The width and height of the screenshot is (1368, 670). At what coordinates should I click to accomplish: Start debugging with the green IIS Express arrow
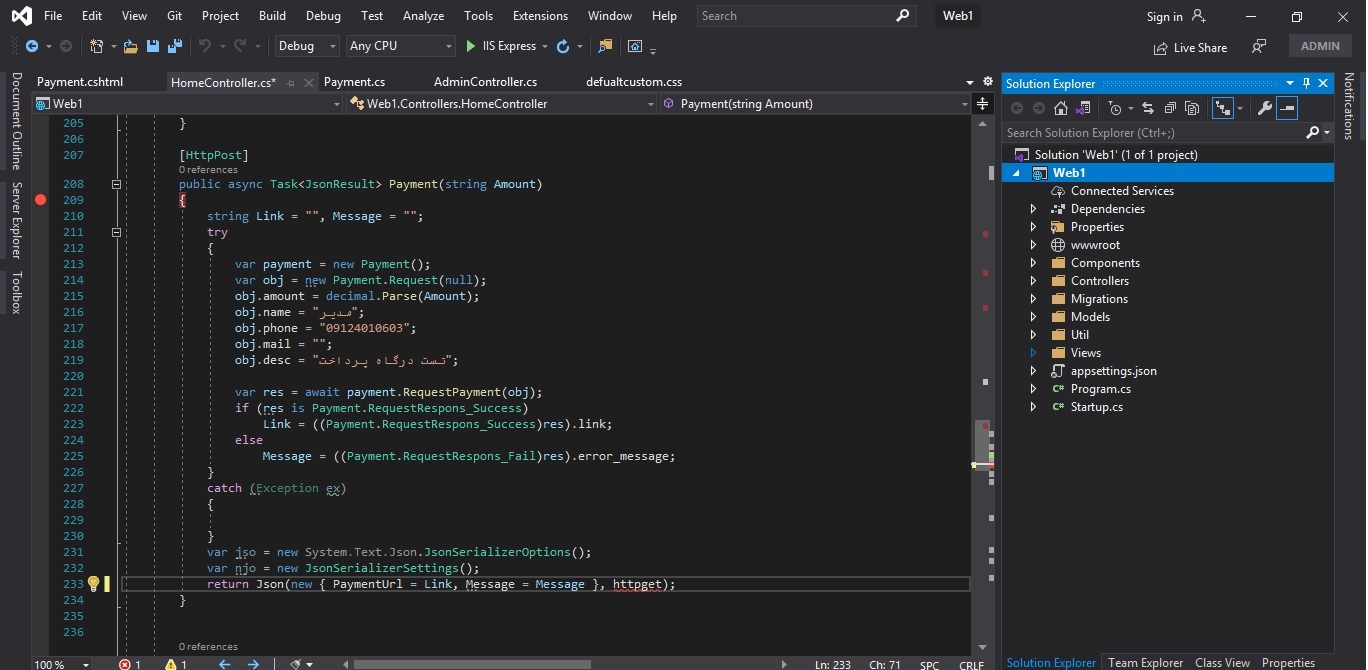[471, 46]
